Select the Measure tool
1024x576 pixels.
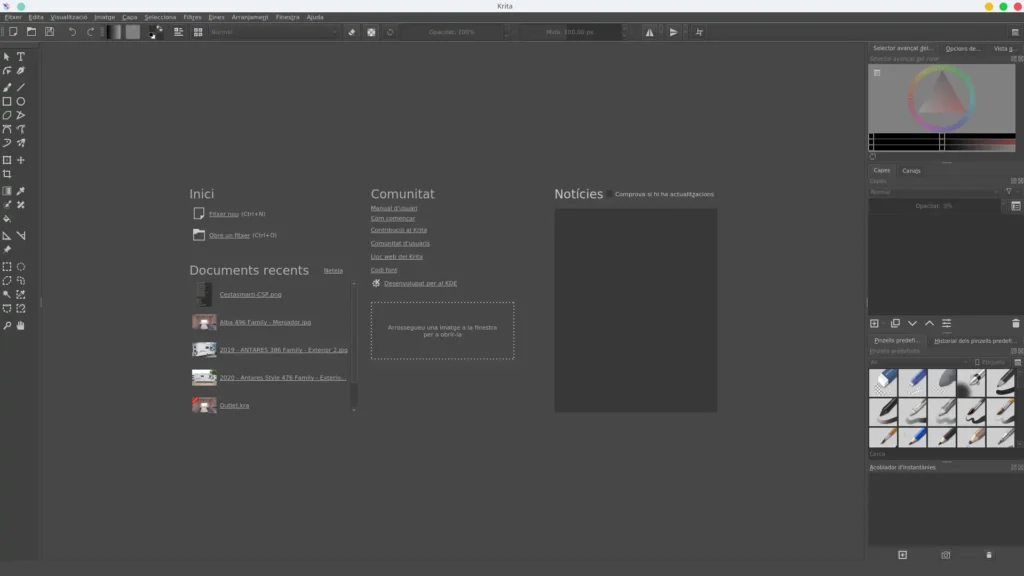(x=21, y=235)
